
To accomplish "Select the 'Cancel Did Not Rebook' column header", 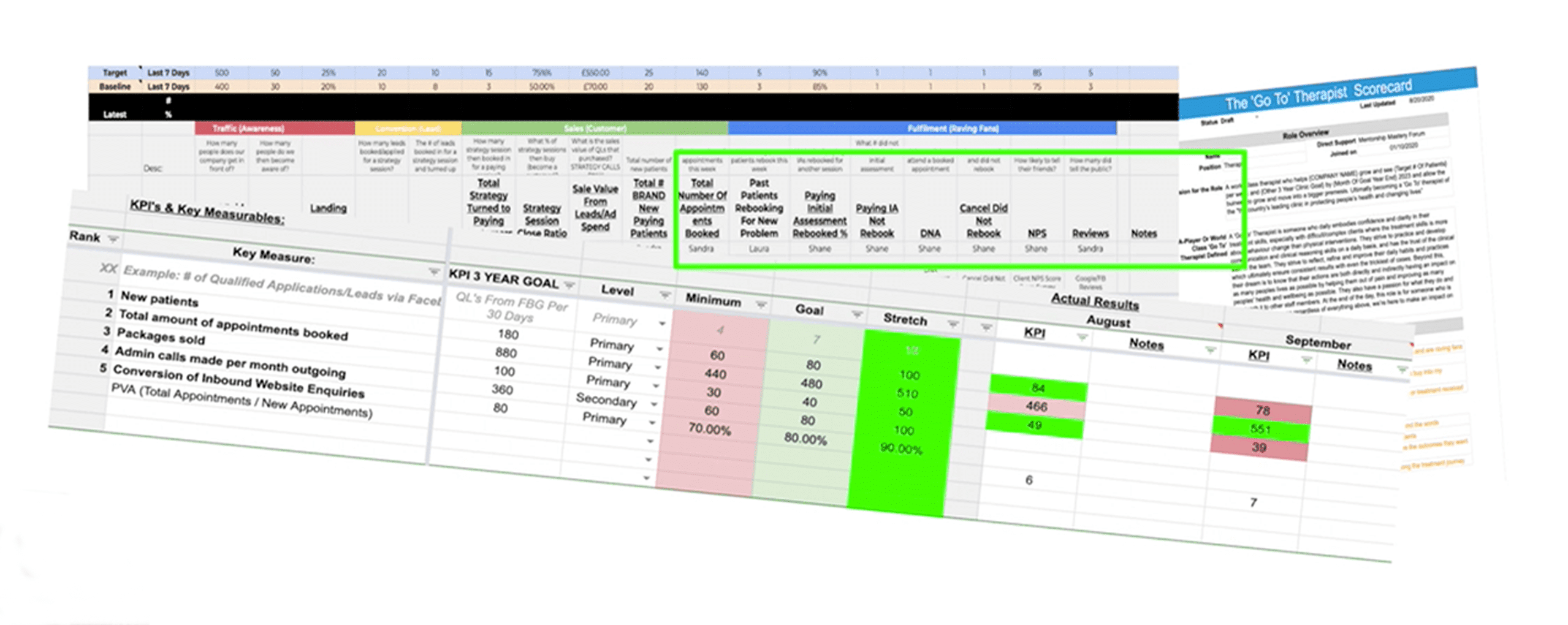I will tap(983, 221).
